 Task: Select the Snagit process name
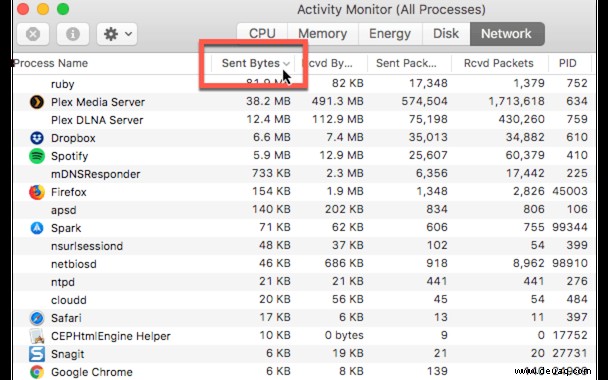(67, 354)
